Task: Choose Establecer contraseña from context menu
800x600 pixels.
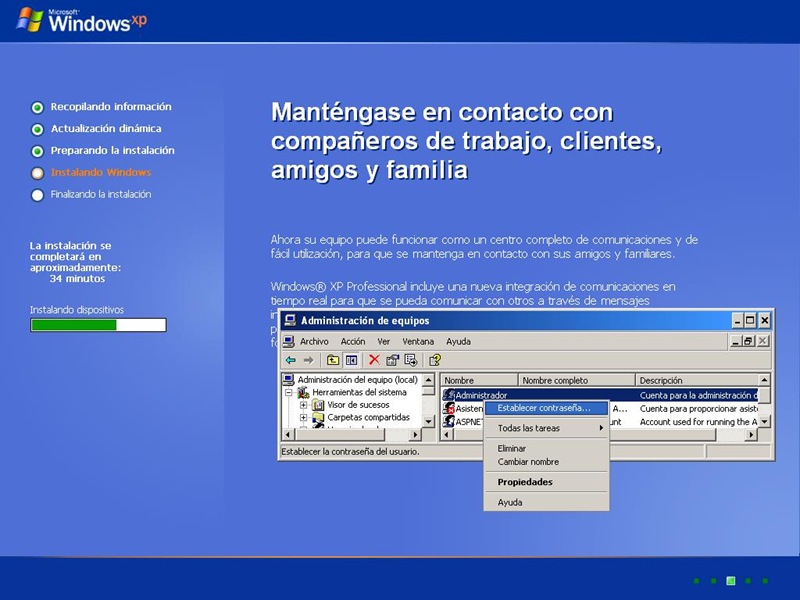Action: [546, 408]
